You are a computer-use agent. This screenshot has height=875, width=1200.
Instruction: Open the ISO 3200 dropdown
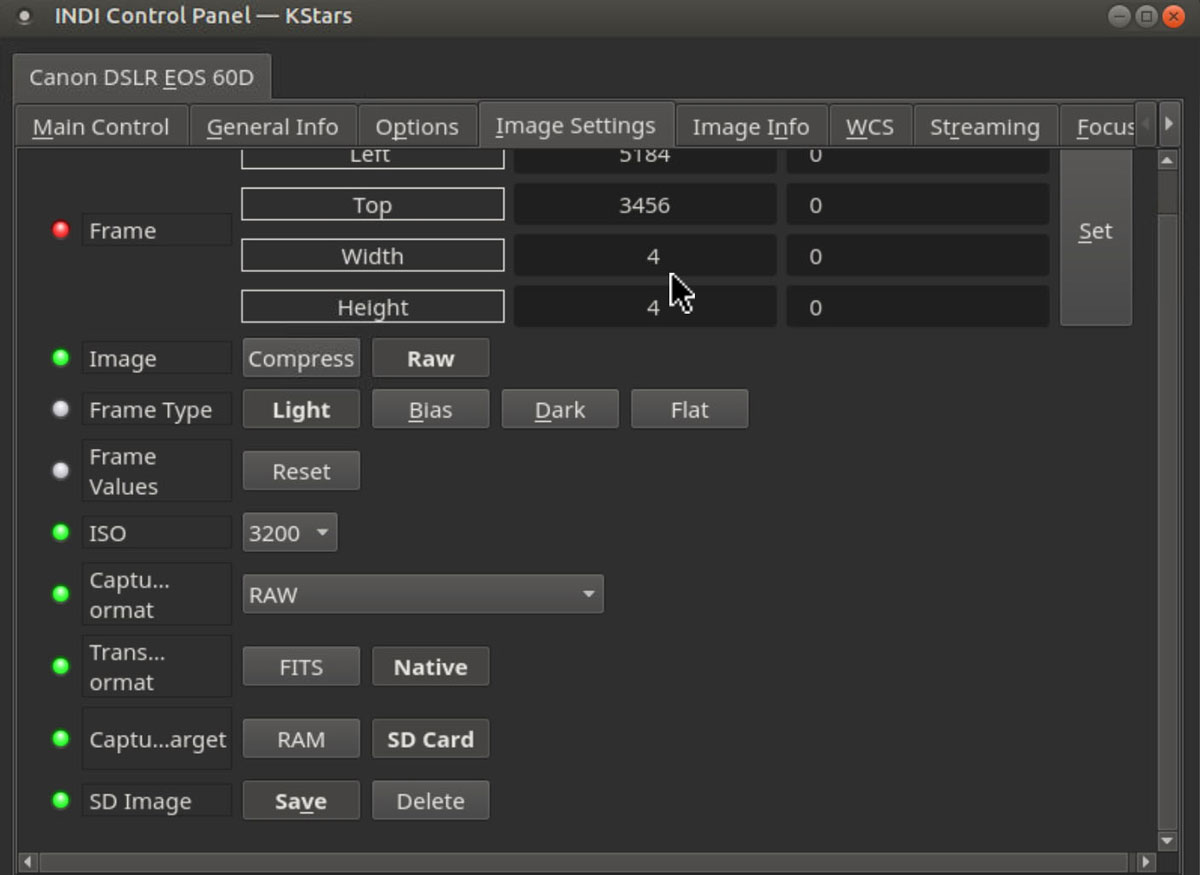click(290, 533)
